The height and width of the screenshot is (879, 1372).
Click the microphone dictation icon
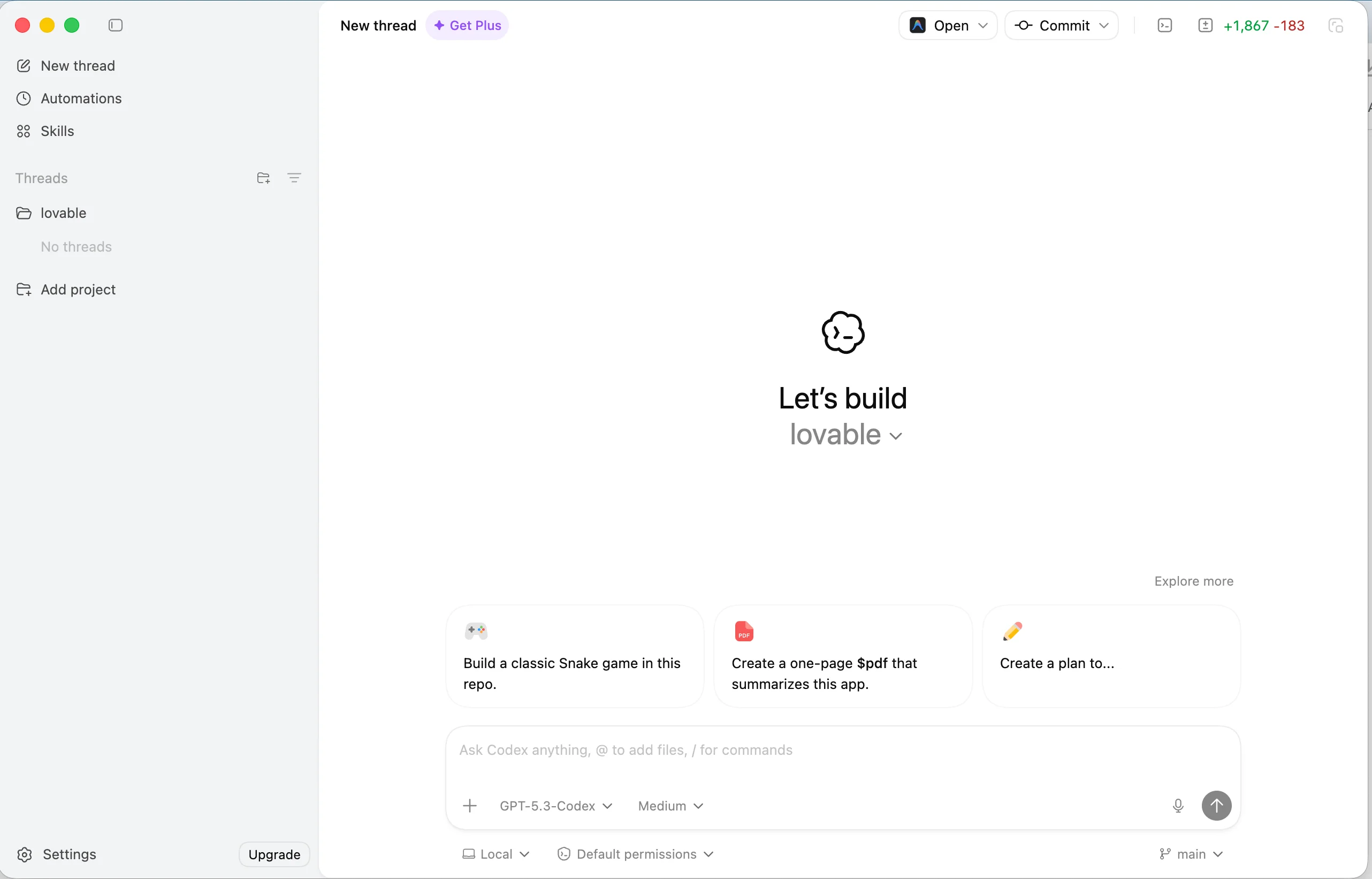point(1178,805)
